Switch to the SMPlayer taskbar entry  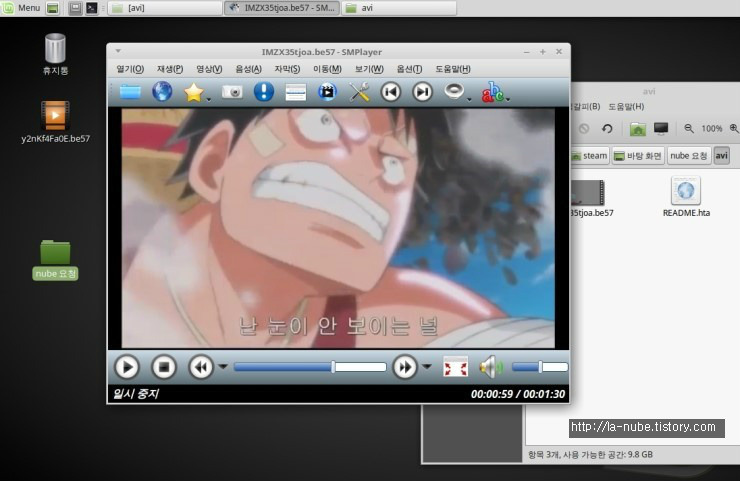282,8
